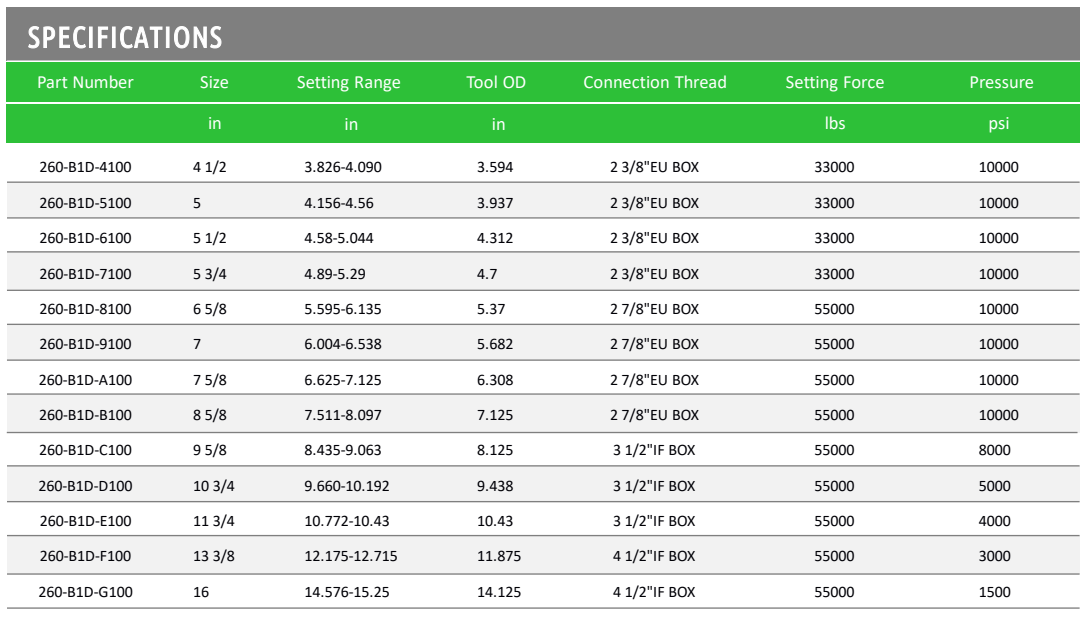Select setting range 4.156-4.56

click(339, 203)
